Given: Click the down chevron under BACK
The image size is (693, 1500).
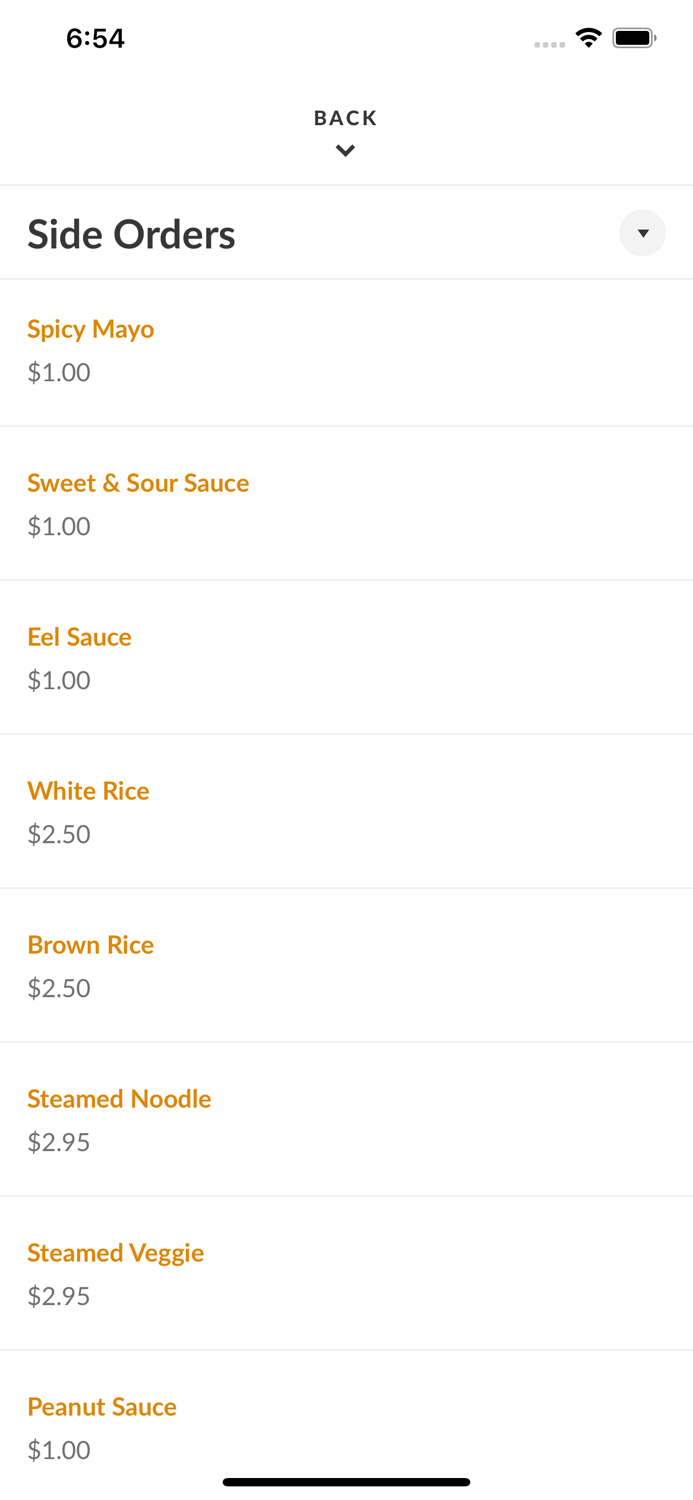Looking at the screenshot, I should (x=346, y=151).
